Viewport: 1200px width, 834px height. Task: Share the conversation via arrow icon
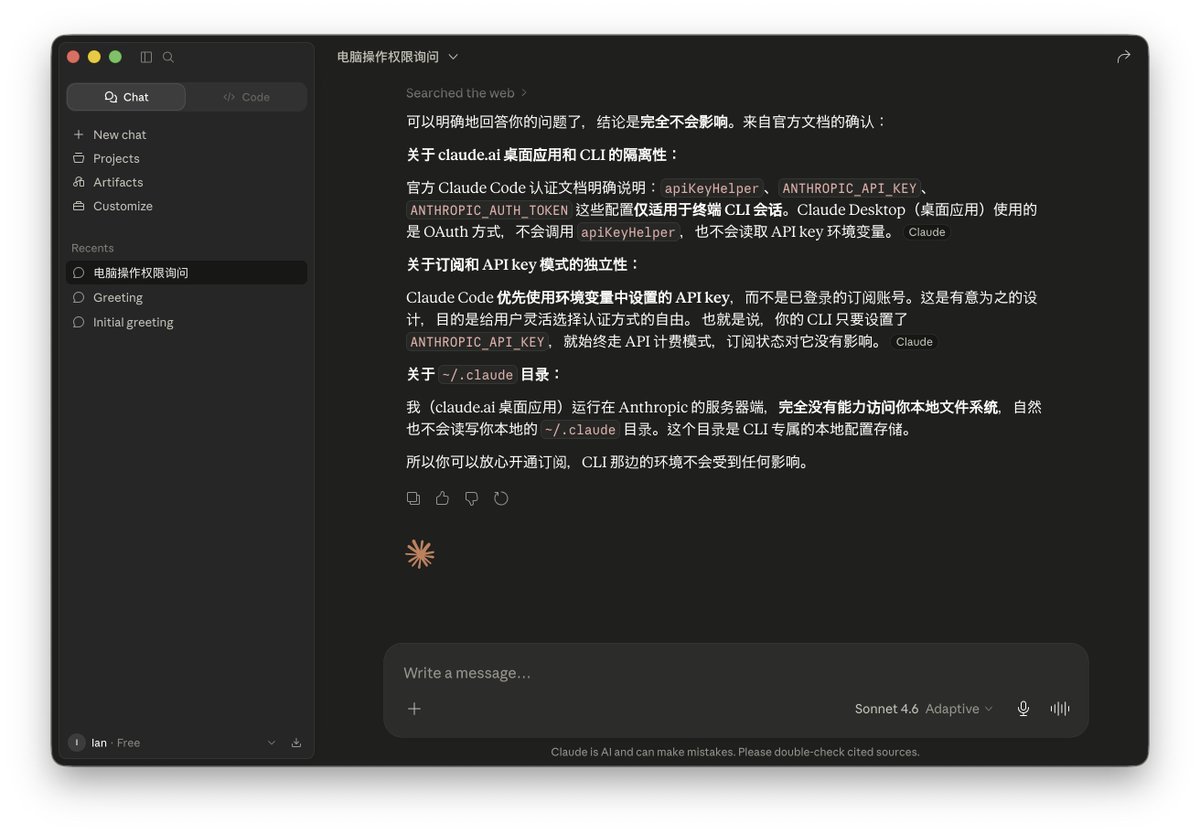(x=1123, y=57)
